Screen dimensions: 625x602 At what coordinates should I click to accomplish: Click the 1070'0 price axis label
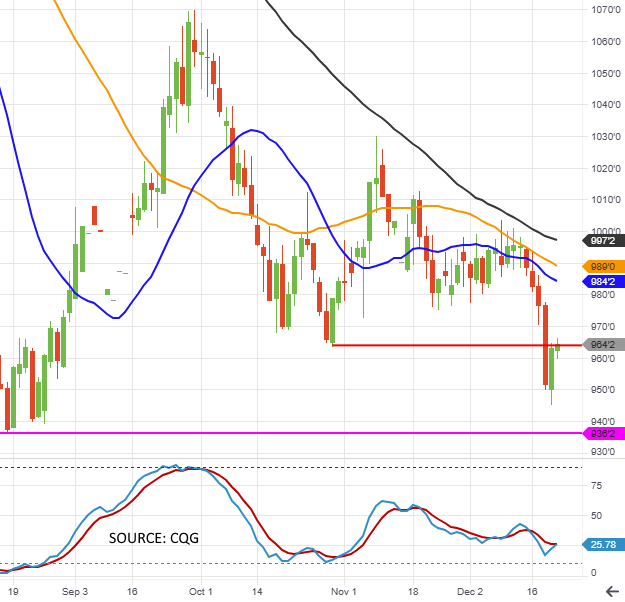tap(606, 10)
